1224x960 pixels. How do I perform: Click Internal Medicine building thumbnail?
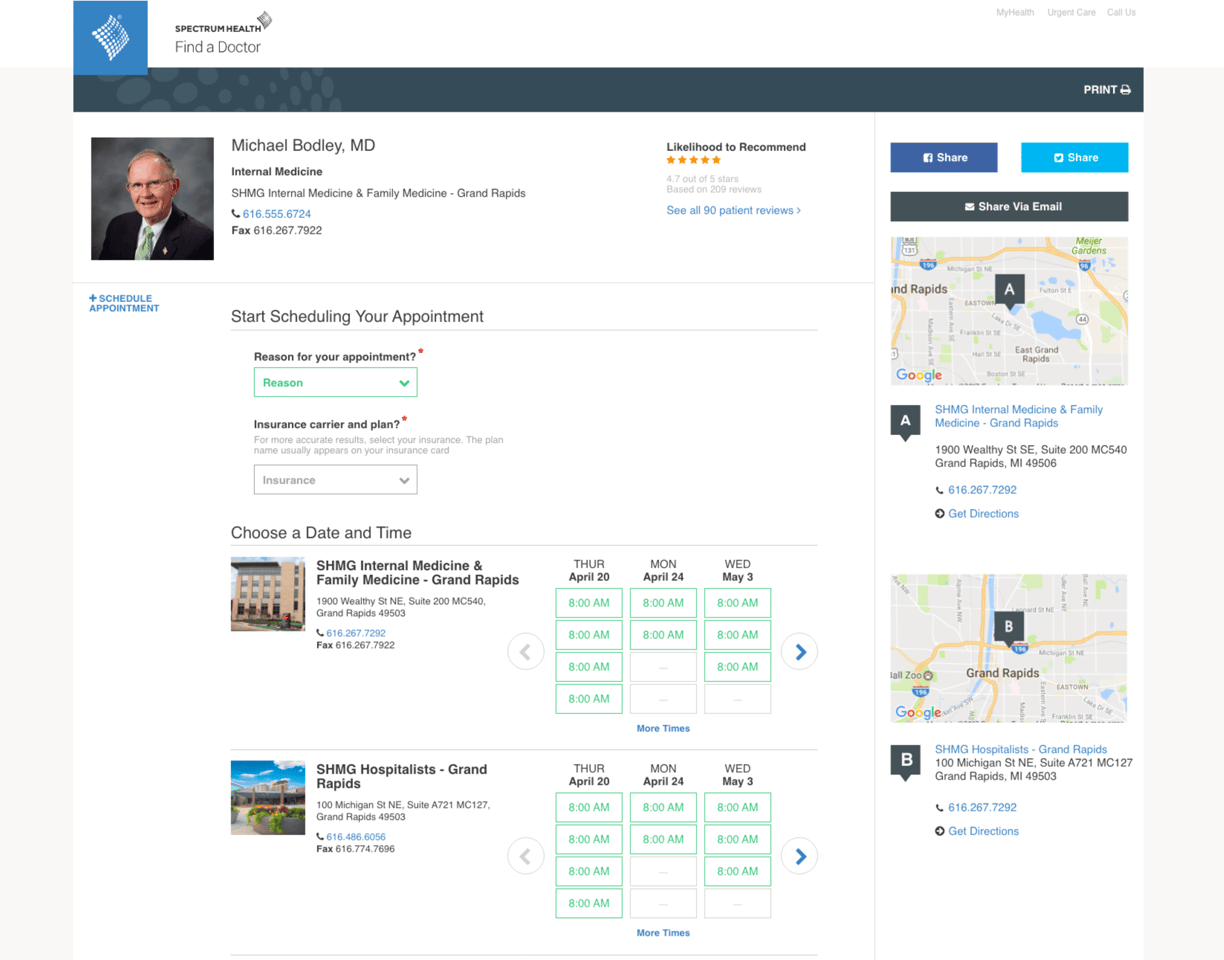click(268, 594)
